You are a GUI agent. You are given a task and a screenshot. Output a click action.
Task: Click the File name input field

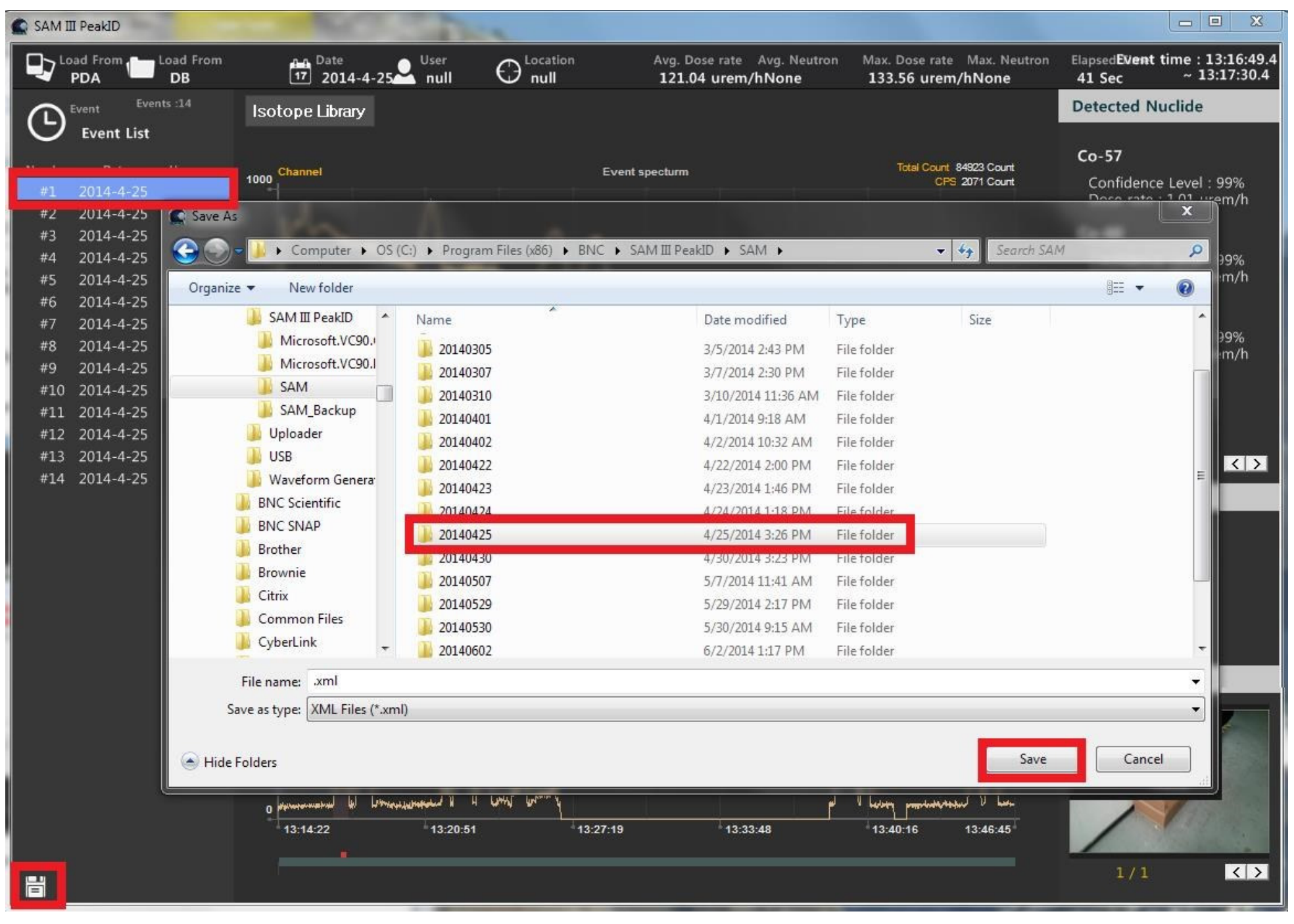tap(747, 681)
